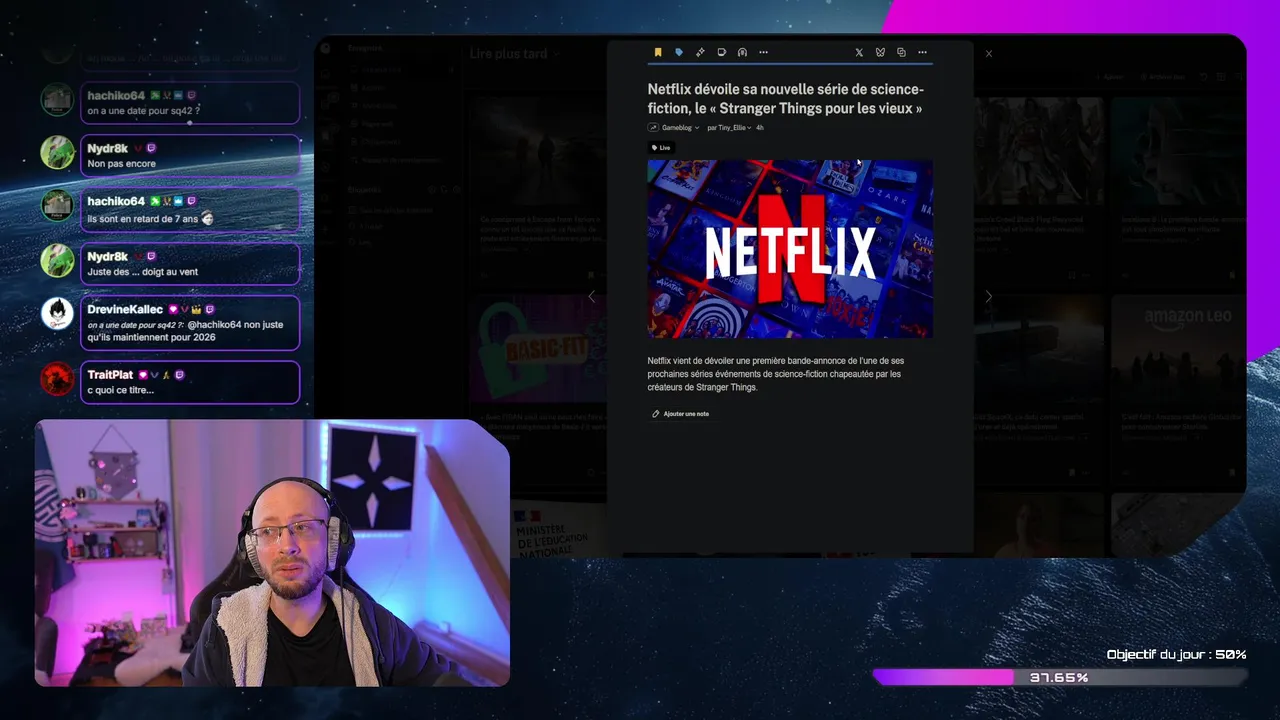Open the left three-dots menu in article toolbar
This screenshot has width=1280, height=720.
(x=763, y=52)
